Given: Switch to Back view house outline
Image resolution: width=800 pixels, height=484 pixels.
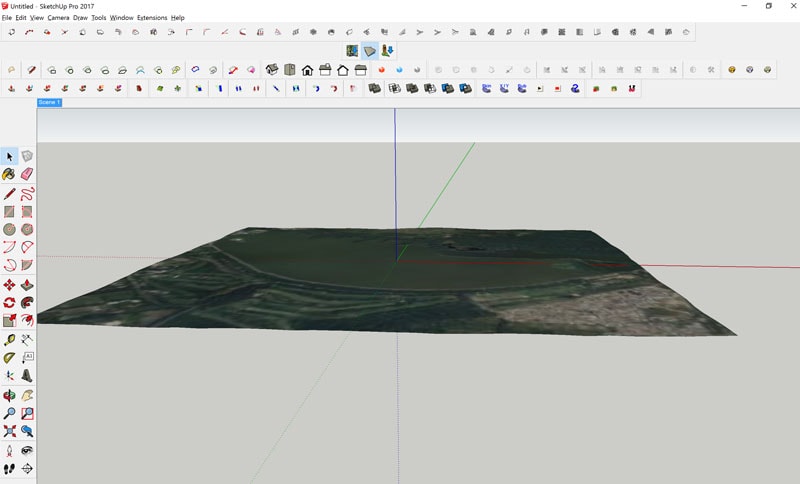Looking at the screenshot, I should (343, 69).
